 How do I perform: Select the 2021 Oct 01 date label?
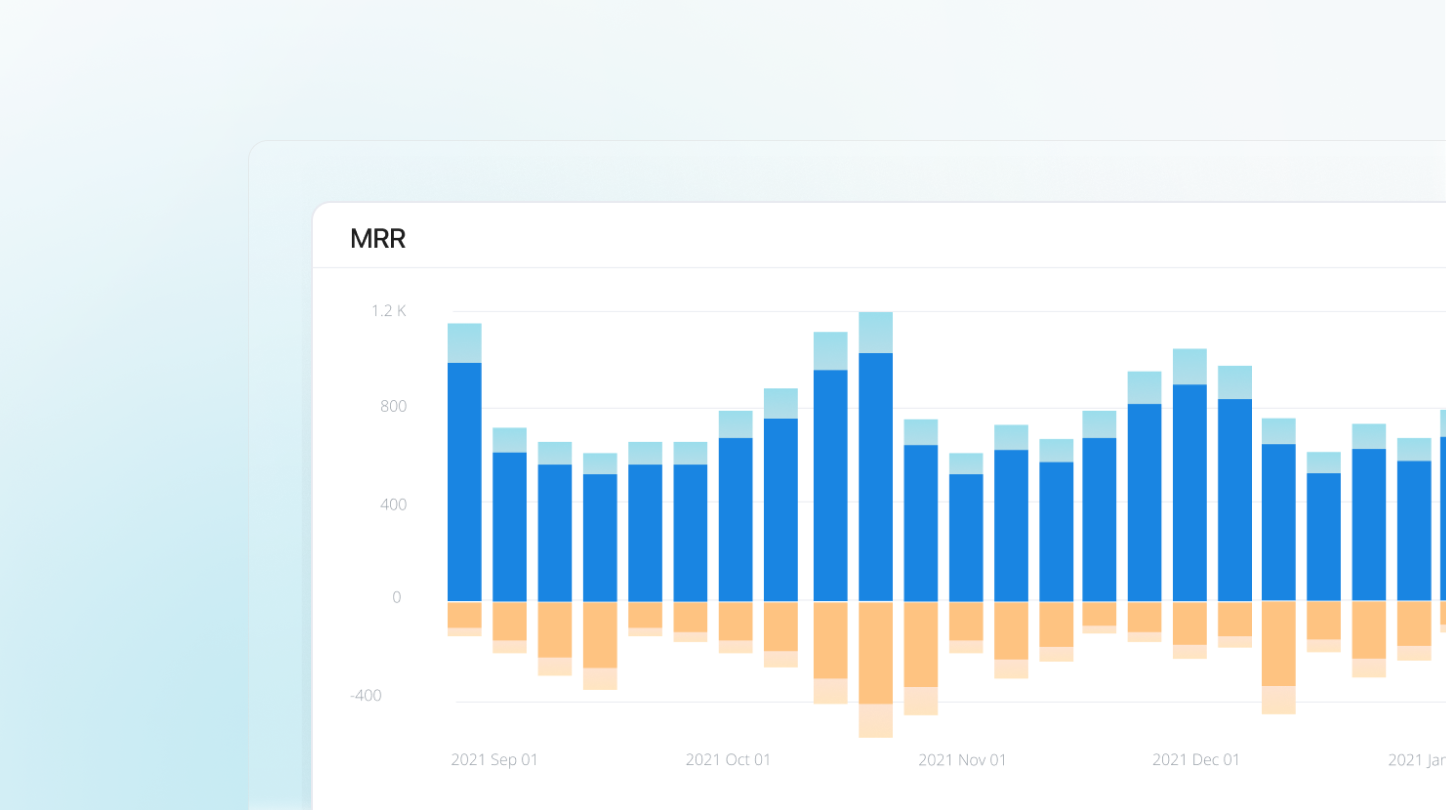pyautogui.click(x=729, y=760)
